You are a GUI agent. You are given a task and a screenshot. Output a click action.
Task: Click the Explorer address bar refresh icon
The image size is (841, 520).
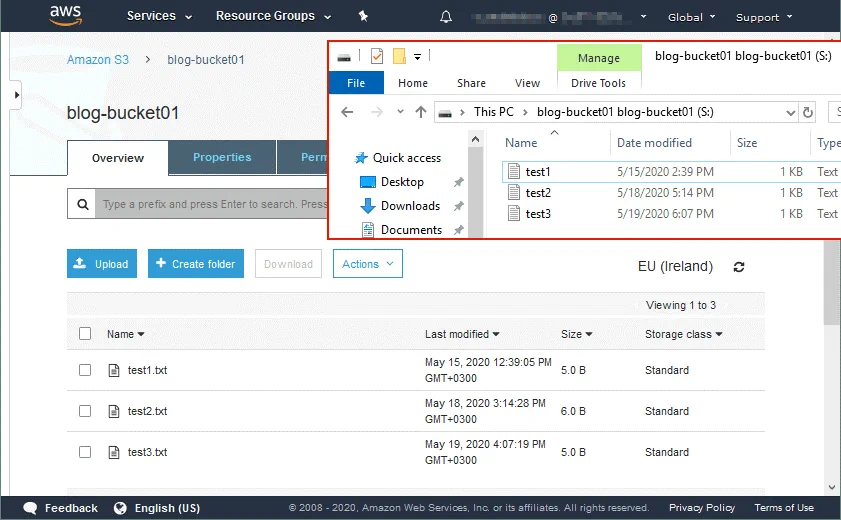coord(808,112)
